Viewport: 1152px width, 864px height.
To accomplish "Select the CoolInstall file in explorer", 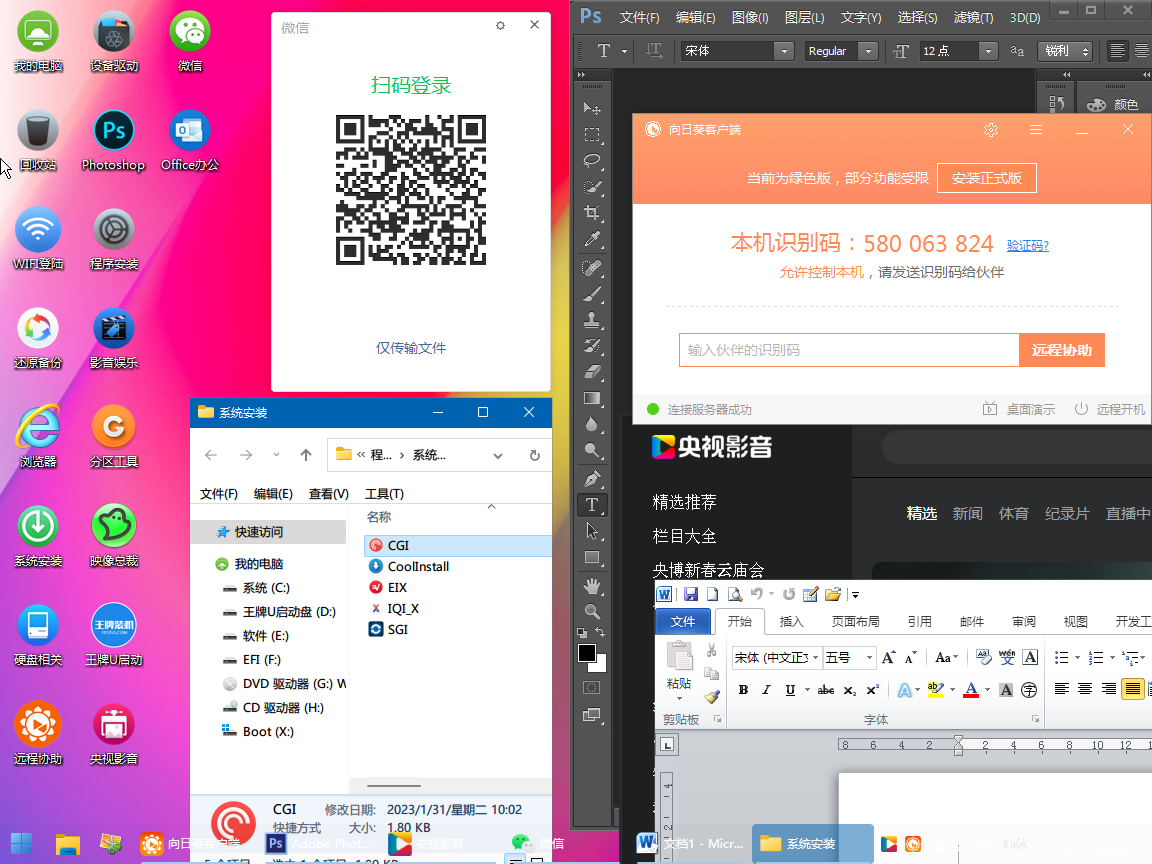I will pyautogui.click(x=418, y=566).
